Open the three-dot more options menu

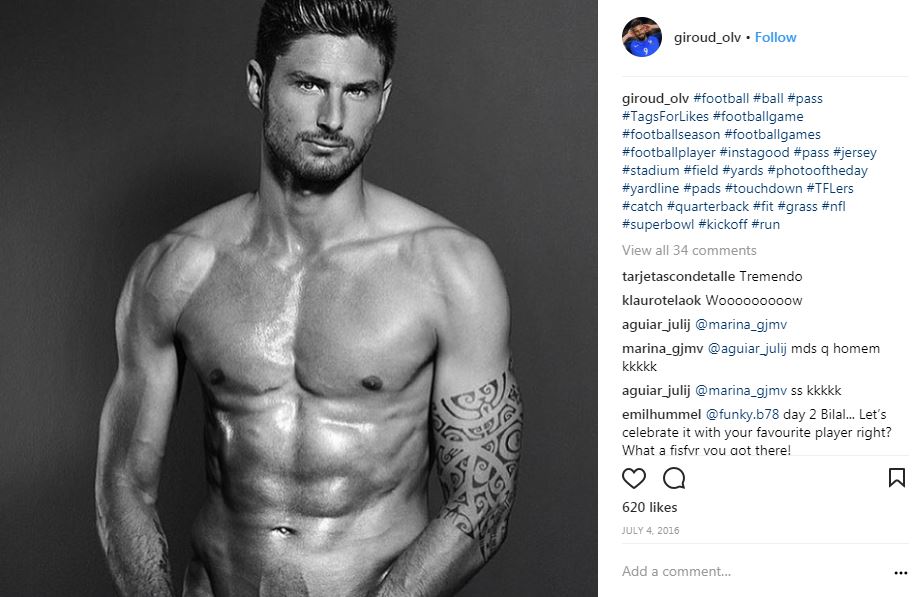pos(900,573)
